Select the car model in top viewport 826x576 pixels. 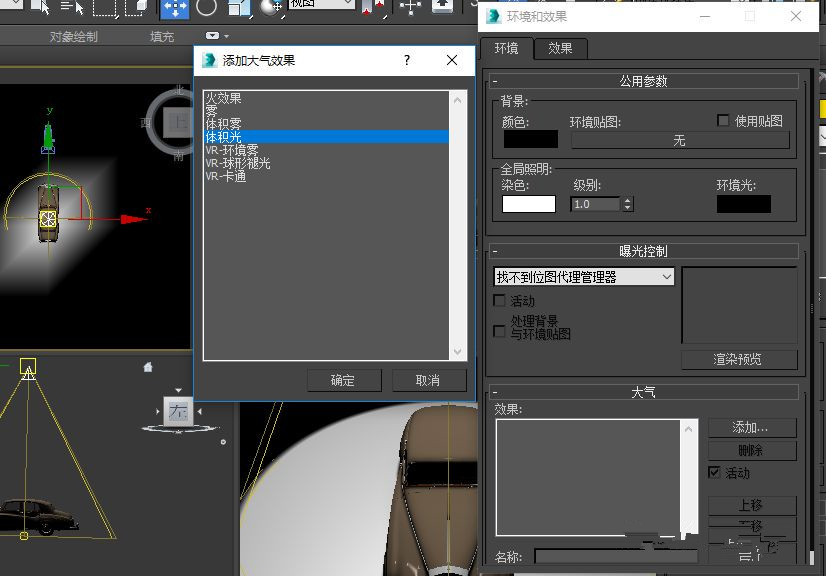48,213
